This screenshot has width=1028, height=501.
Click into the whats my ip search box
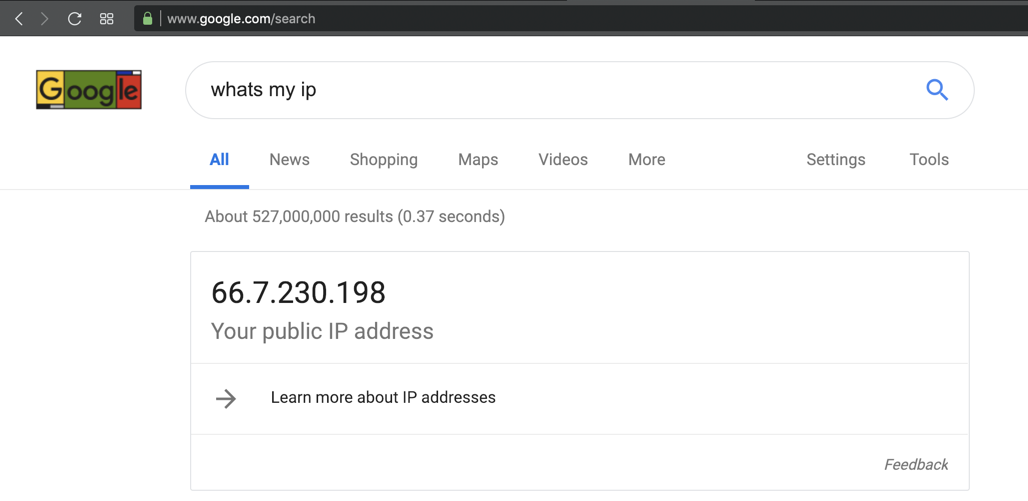click(550, 90)
